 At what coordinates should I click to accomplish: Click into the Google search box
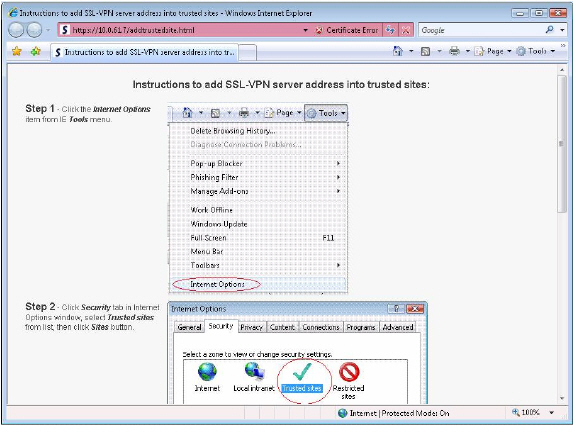(479, 30)
